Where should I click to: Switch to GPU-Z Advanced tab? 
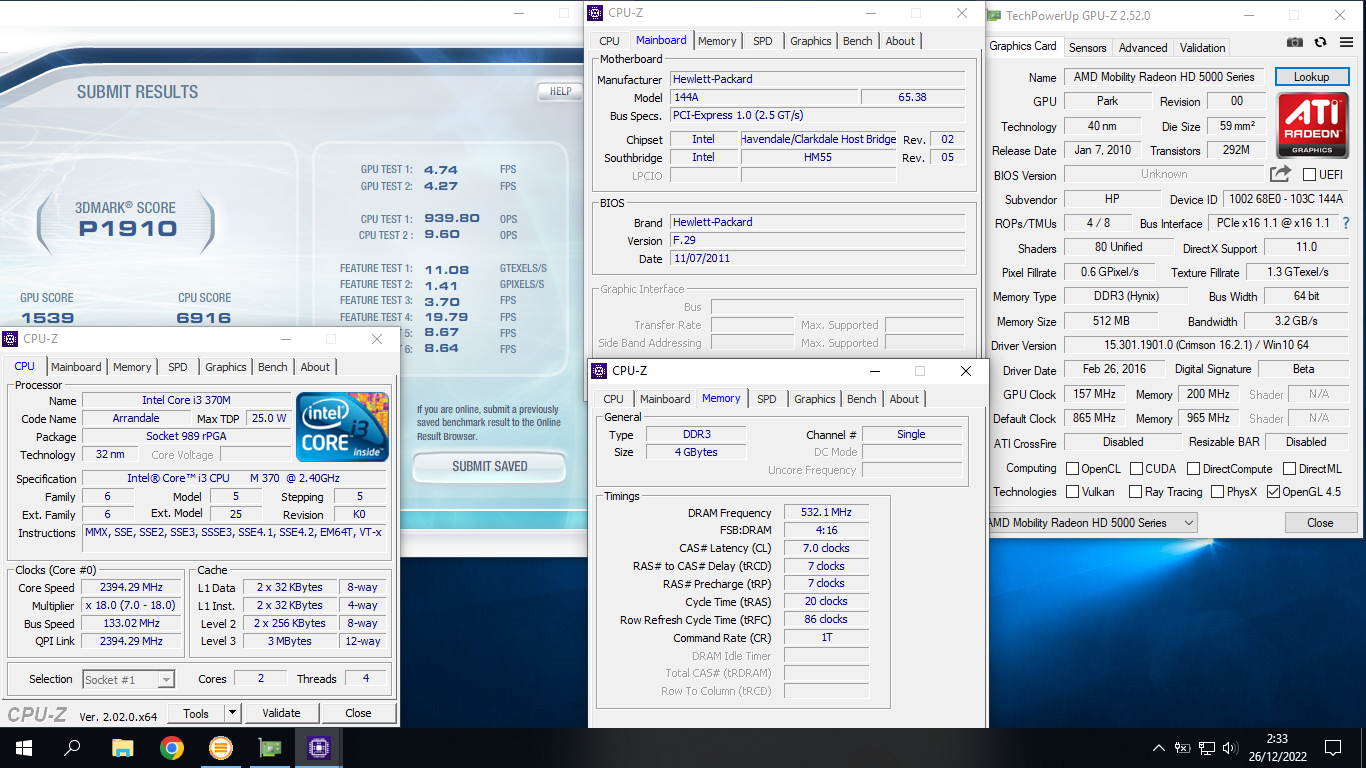[1143, 47]
